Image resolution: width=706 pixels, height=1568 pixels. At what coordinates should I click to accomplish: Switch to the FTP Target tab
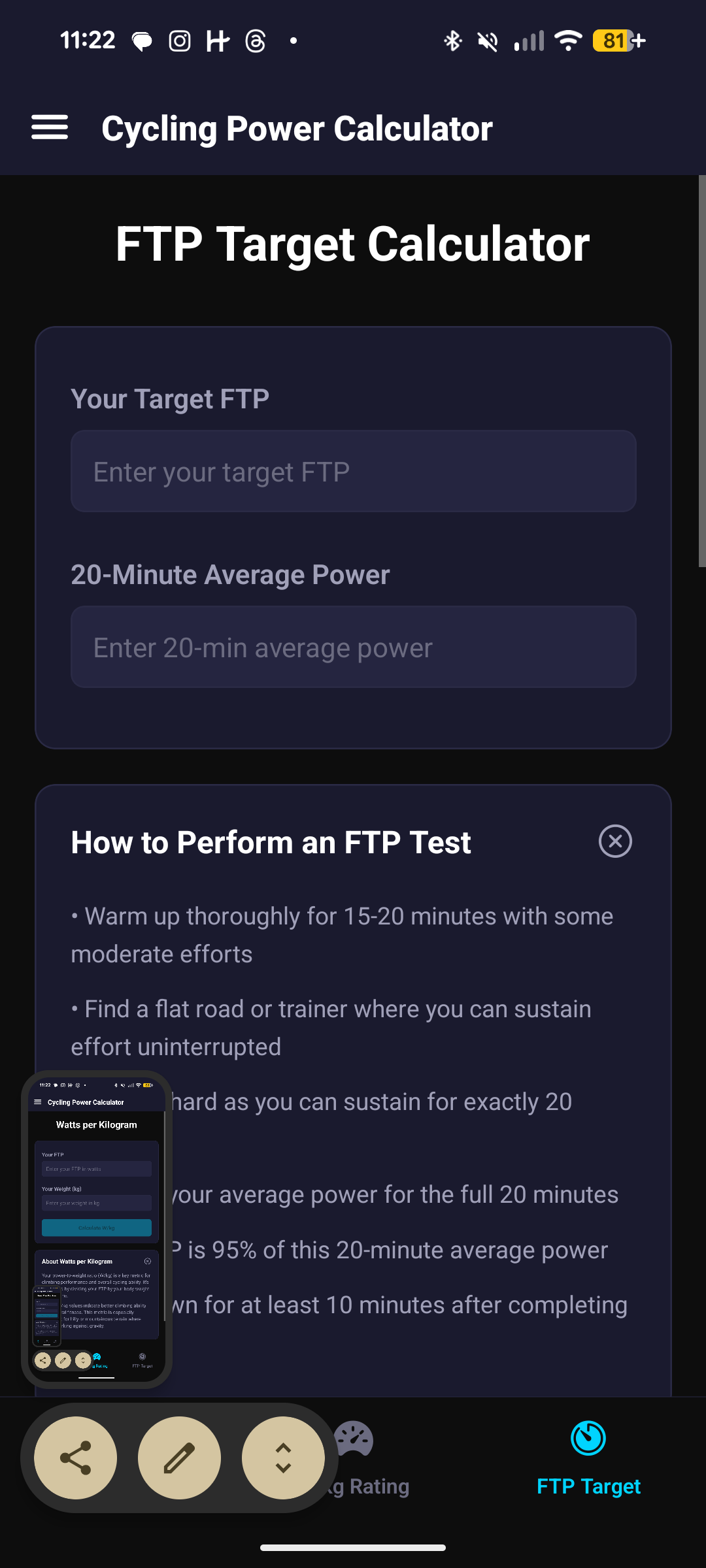[588, 1457]
